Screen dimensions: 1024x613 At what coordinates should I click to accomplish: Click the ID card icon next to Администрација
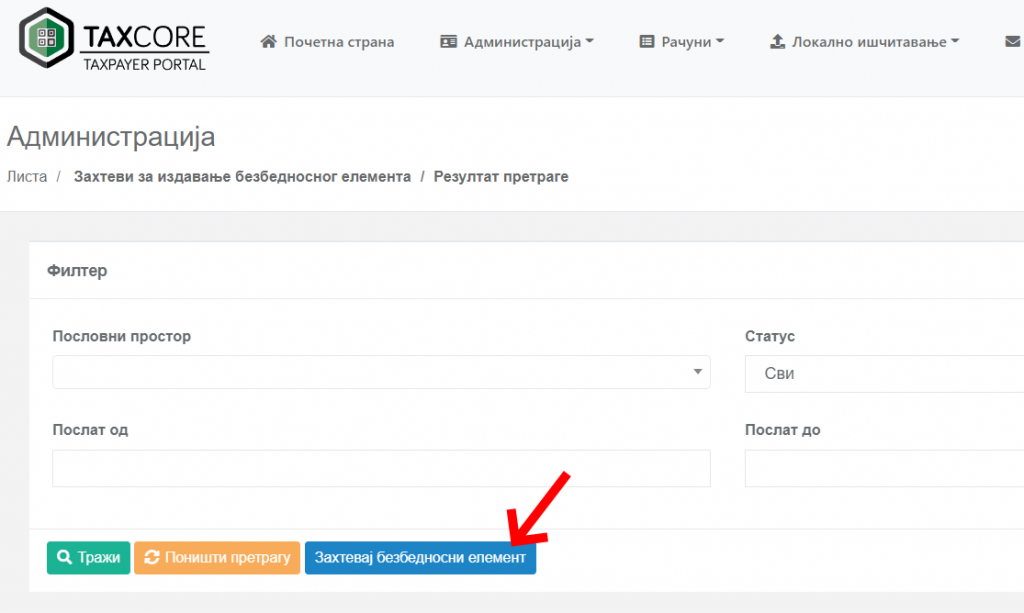pos(450,42)
